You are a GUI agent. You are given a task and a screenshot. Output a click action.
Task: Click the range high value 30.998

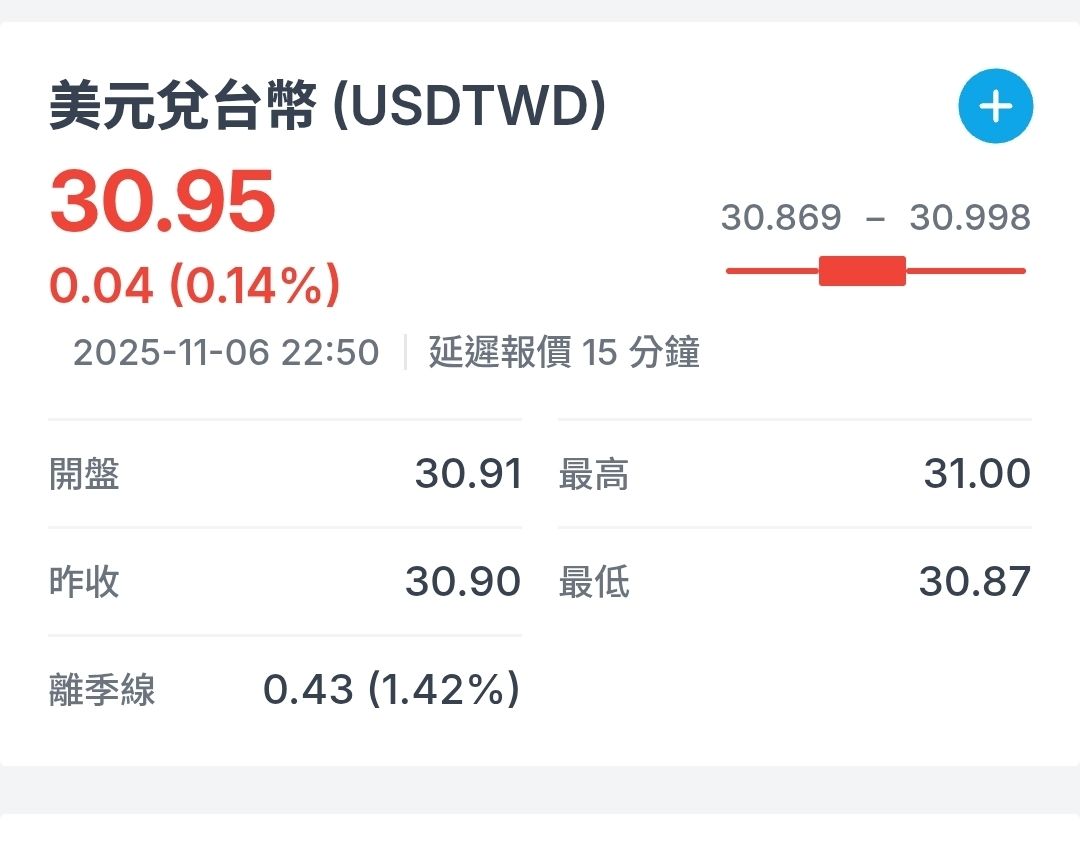pyautogui.click(x=969, y=217)
